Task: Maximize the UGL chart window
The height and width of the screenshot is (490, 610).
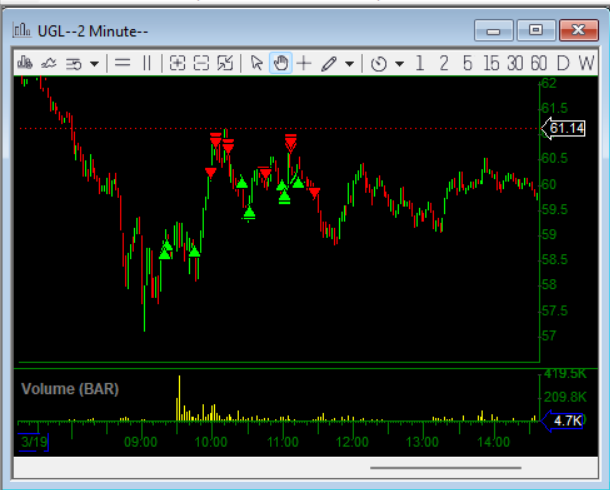Action: click(536, 30)
